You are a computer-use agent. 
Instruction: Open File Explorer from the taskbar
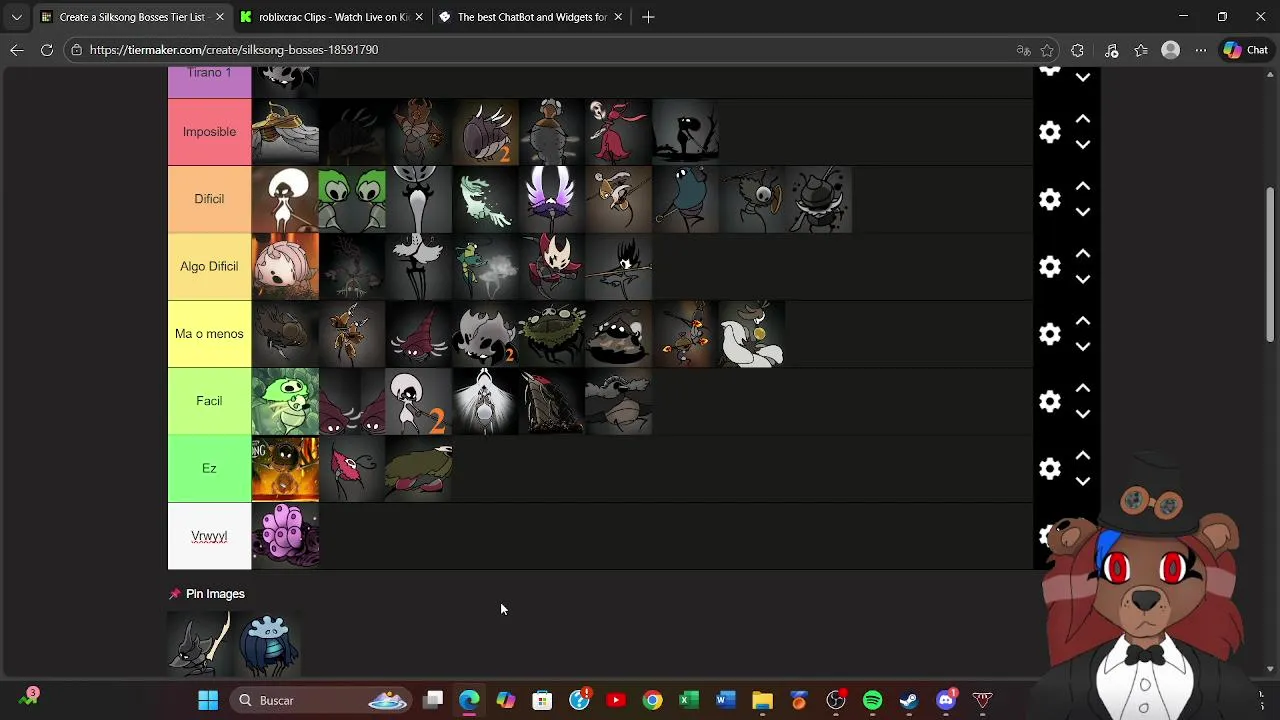[762, 700]
